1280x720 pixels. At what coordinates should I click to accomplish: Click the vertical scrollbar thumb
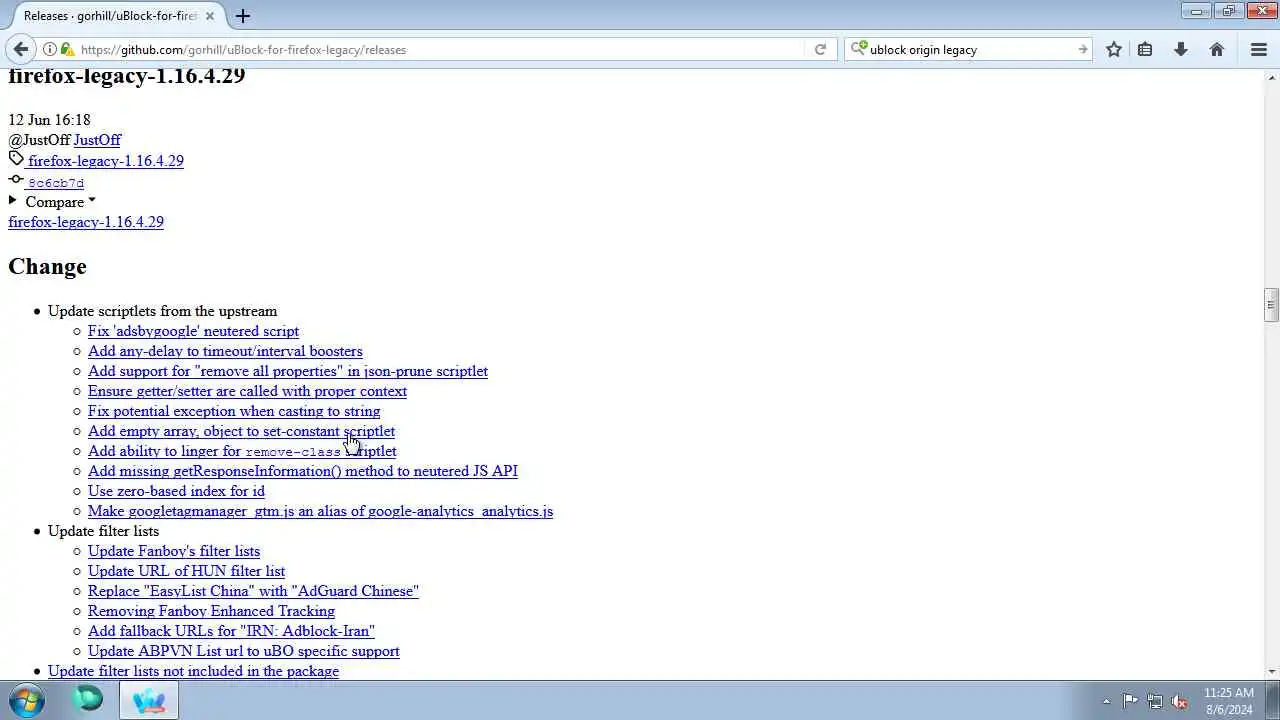tap(1271, 305)
